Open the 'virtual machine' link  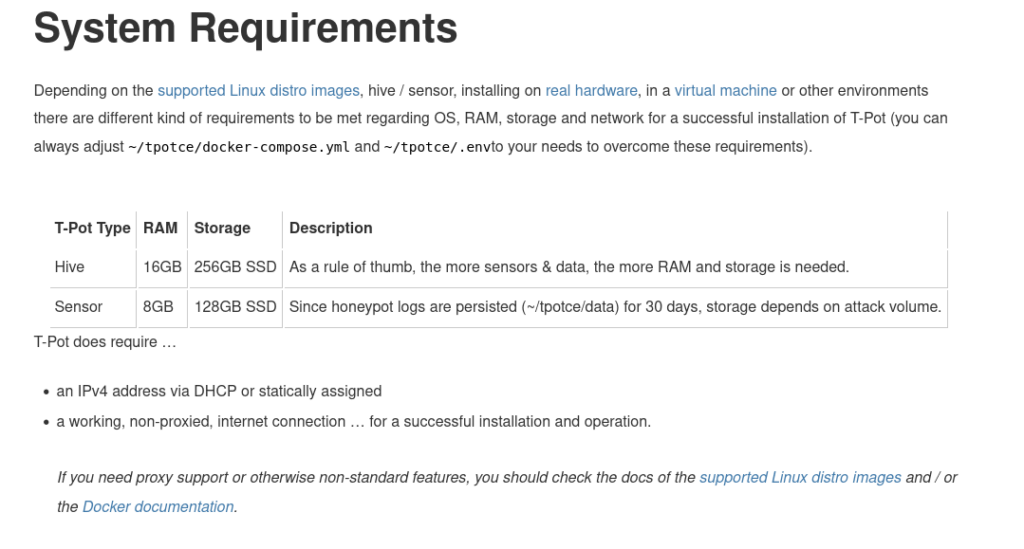[725, 90]
